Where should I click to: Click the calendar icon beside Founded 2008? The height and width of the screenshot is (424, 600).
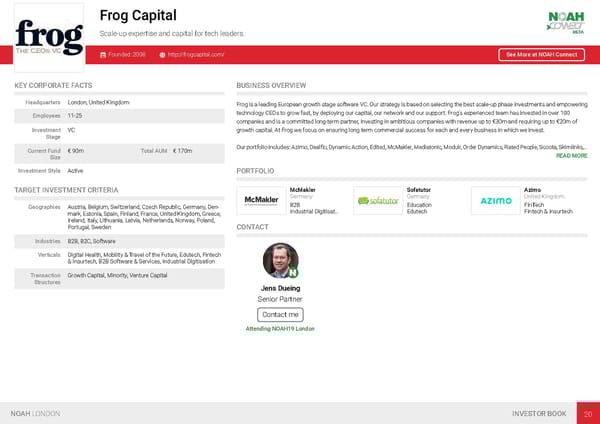(x=104, y=54)
